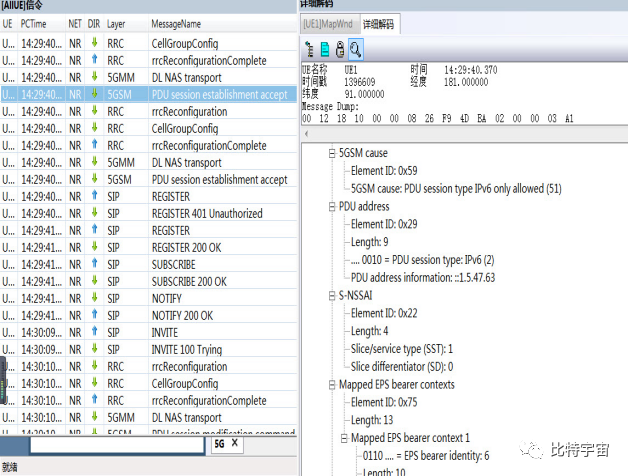Collapse the Mapped EPS bearer contexts node

332,385
